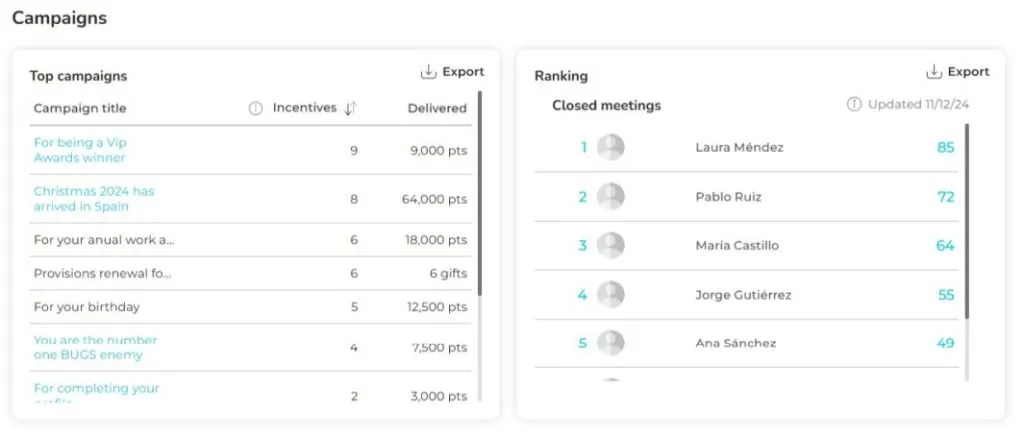Click Jorge Gutiérrez's avatar icon
The width and height of the screenshot is (1024, 437).
[x=611, y=295]
